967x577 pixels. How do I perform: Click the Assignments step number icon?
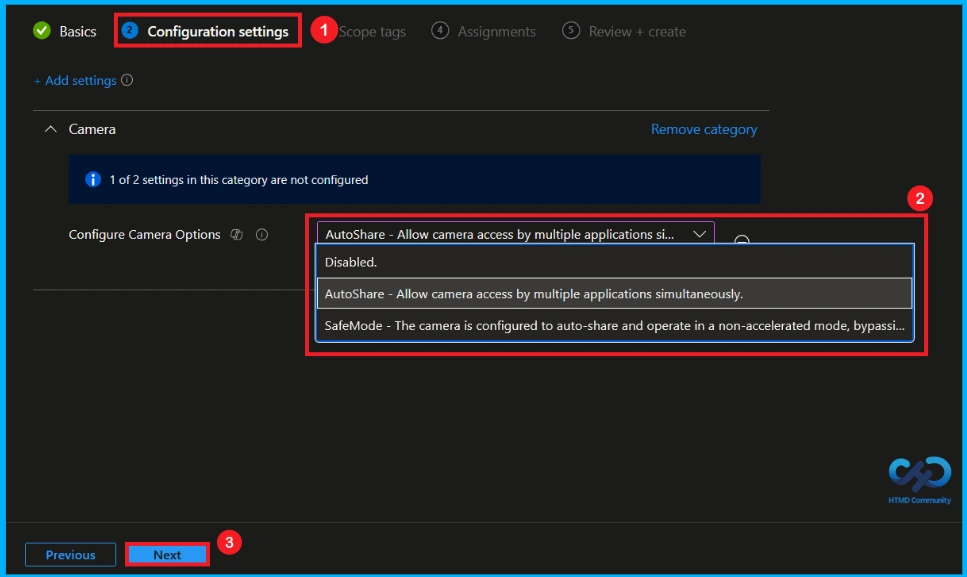tap(440, 30)
